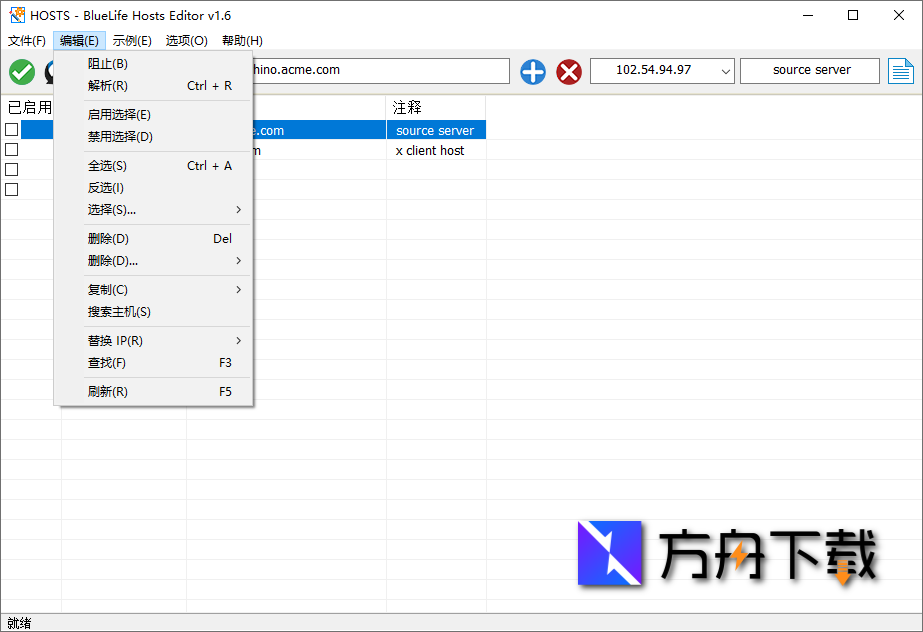Image resolution: width=923 pixels, height=632 pixels.
Task: Open the 帮助(H) menu
Action: 241,40
